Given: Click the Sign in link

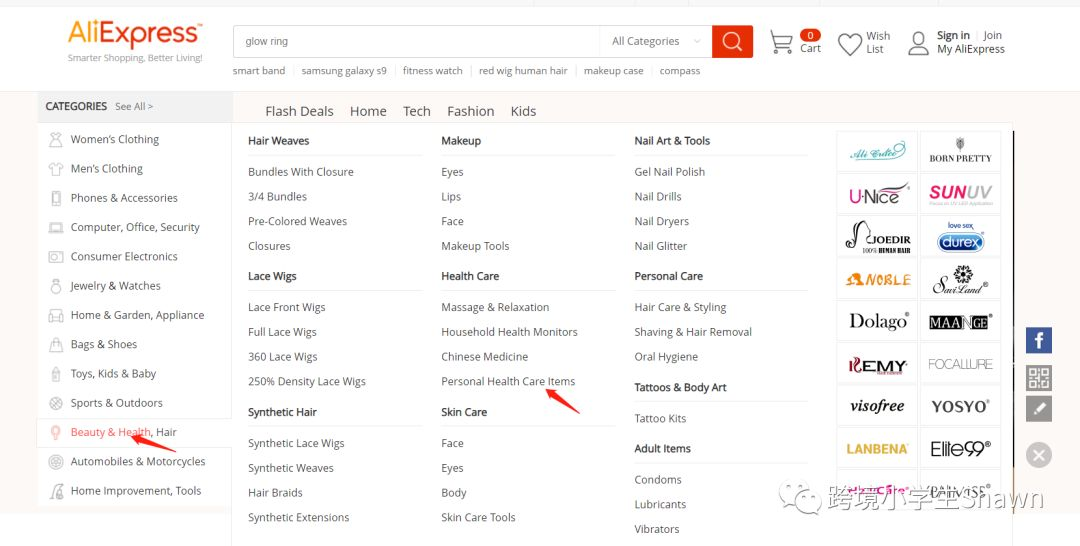Looking at the screenshot, I should pos(953,35).
